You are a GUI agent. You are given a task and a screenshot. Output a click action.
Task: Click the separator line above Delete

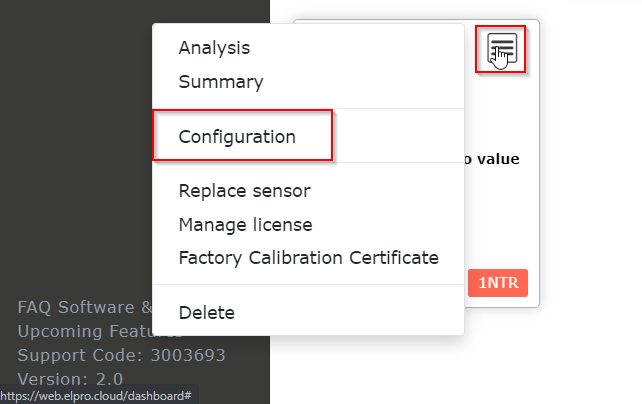(x=308, y=285)
